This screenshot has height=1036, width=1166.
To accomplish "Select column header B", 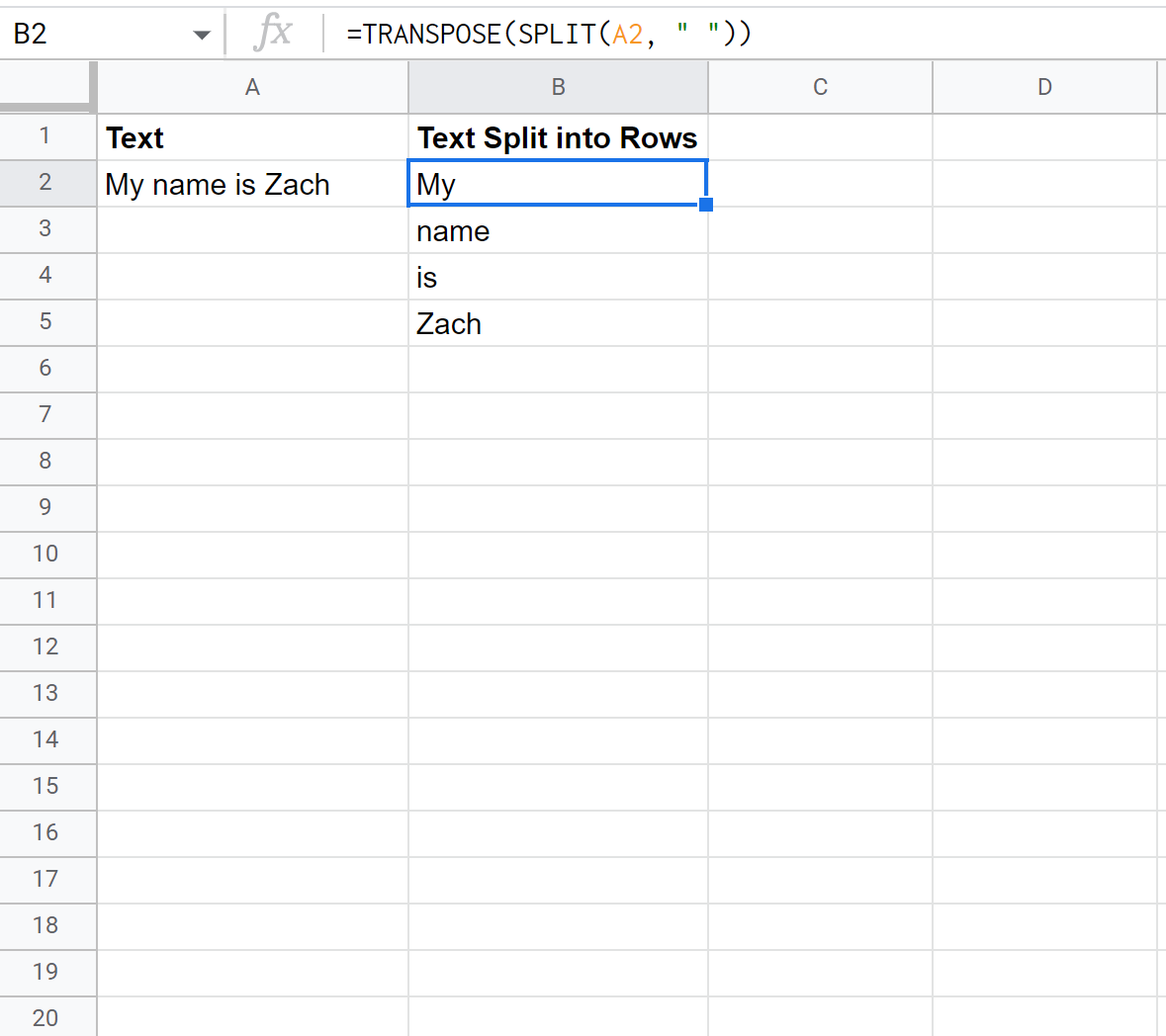I will [x=558, y=87].
